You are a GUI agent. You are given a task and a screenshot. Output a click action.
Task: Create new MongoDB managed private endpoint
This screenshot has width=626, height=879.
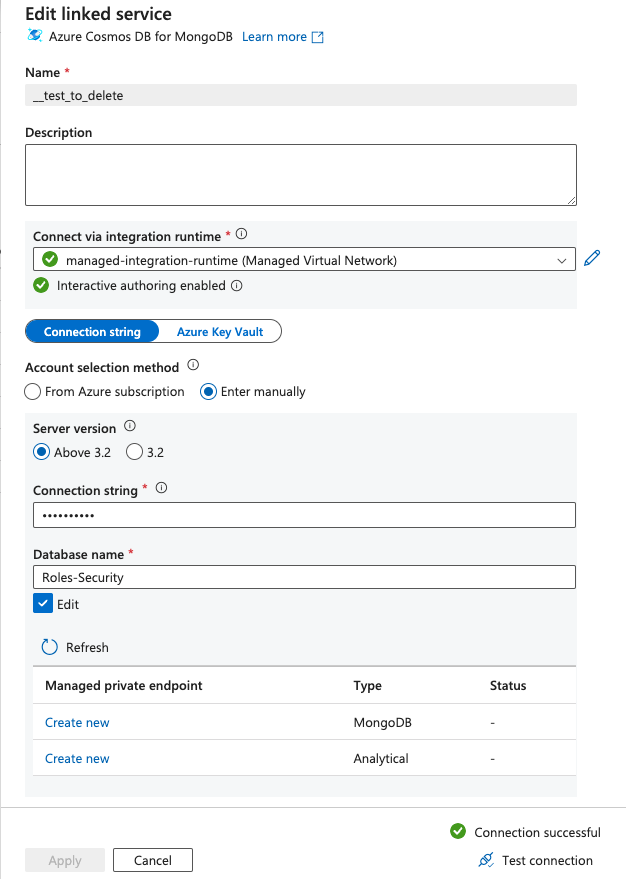77,723
